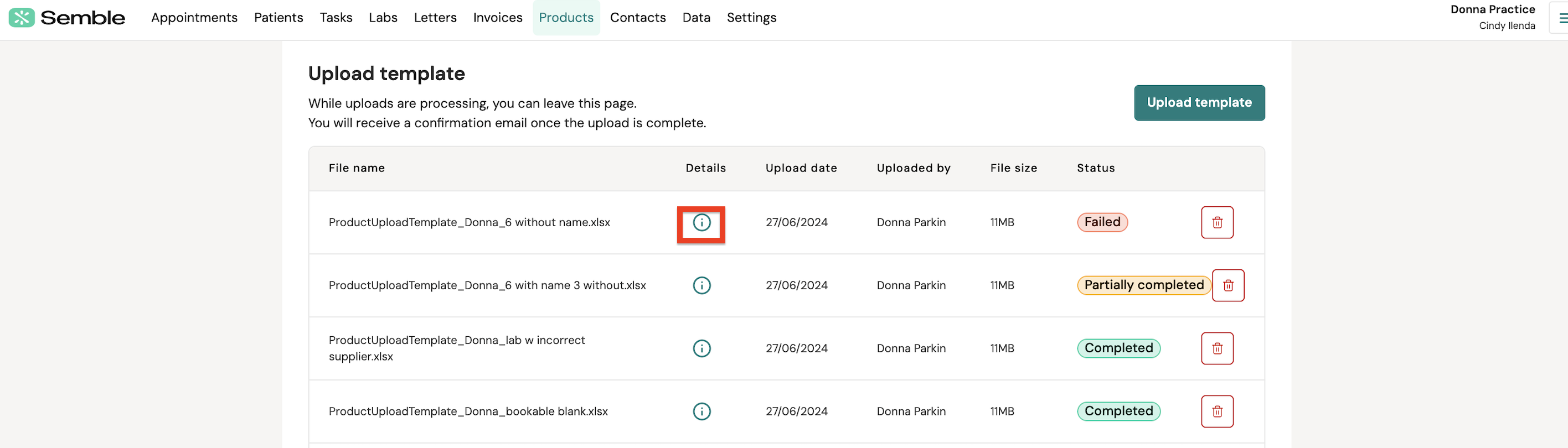
Task: Open the Invoices section
Action: pos(497,18)
